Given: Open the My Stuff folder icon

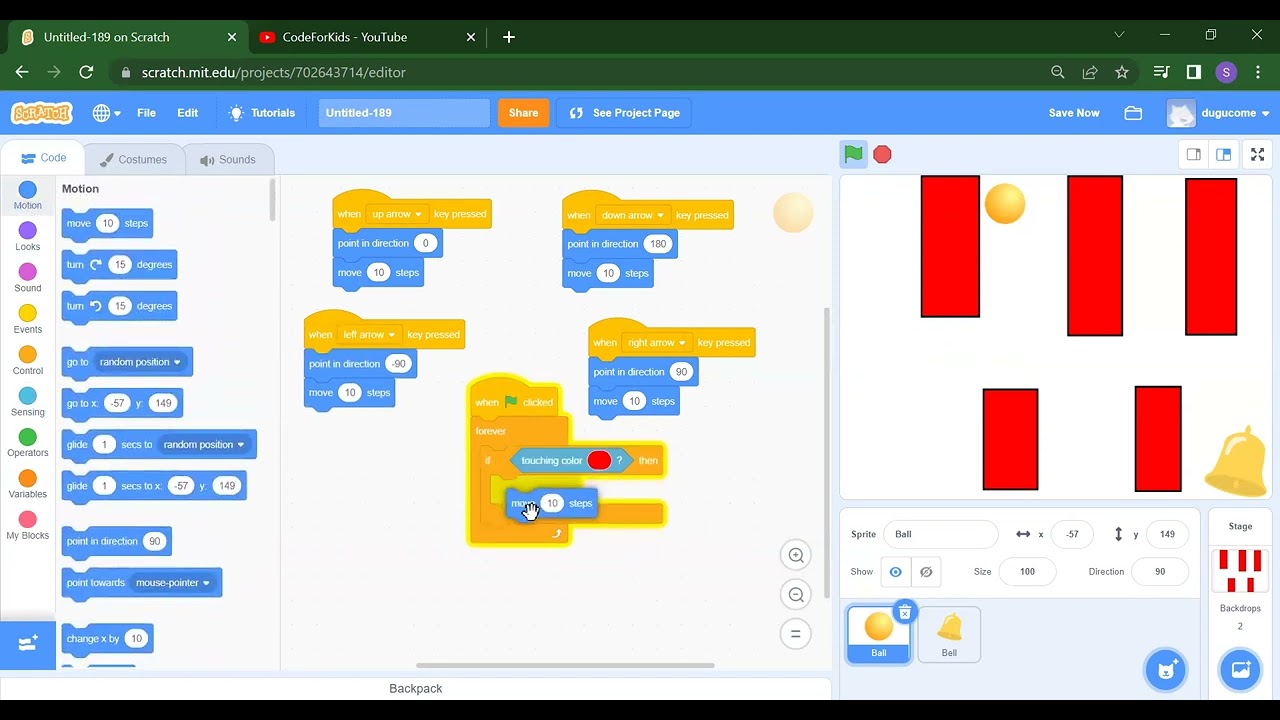Looking at the screenshot, I should tap(1133, 113).
